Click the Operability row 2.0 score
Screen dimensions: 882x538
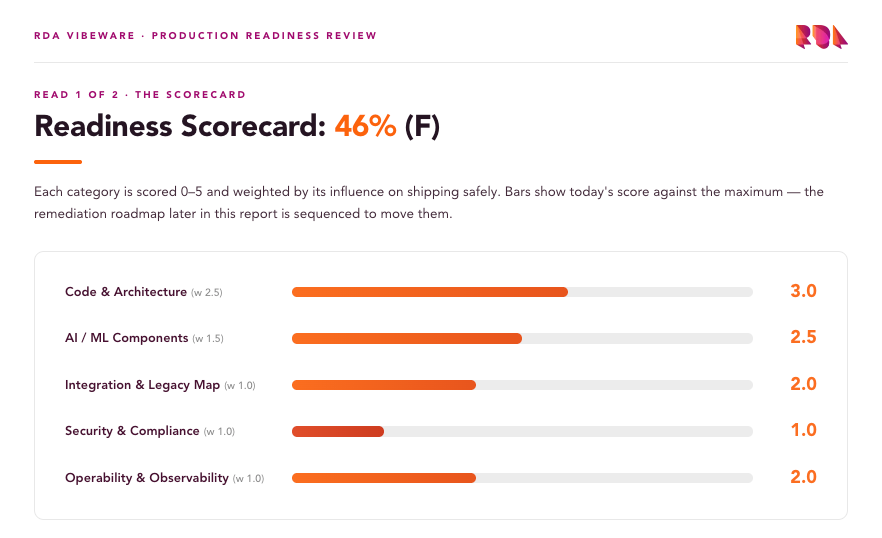[803, 477]
